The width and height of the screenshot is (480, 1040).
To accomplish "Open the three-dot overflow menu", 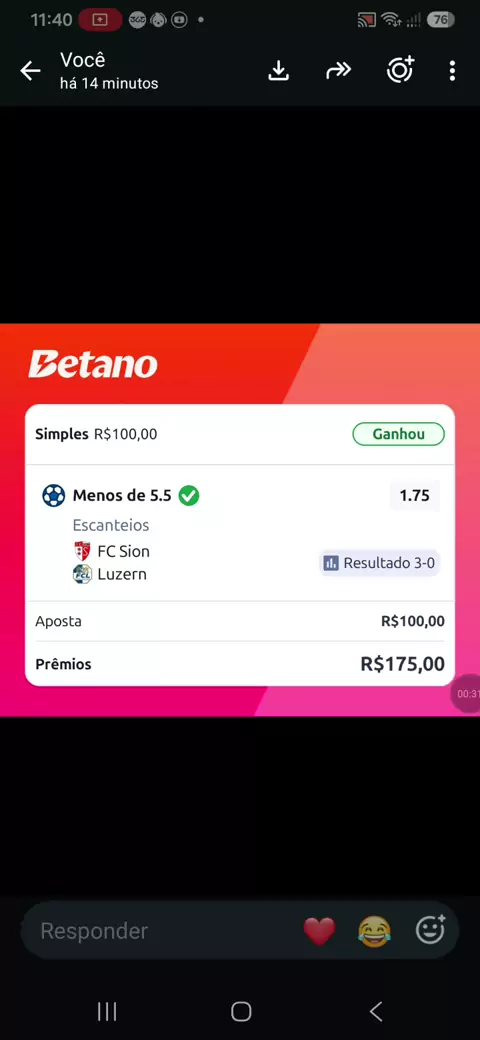I will (x=452, y=71).
